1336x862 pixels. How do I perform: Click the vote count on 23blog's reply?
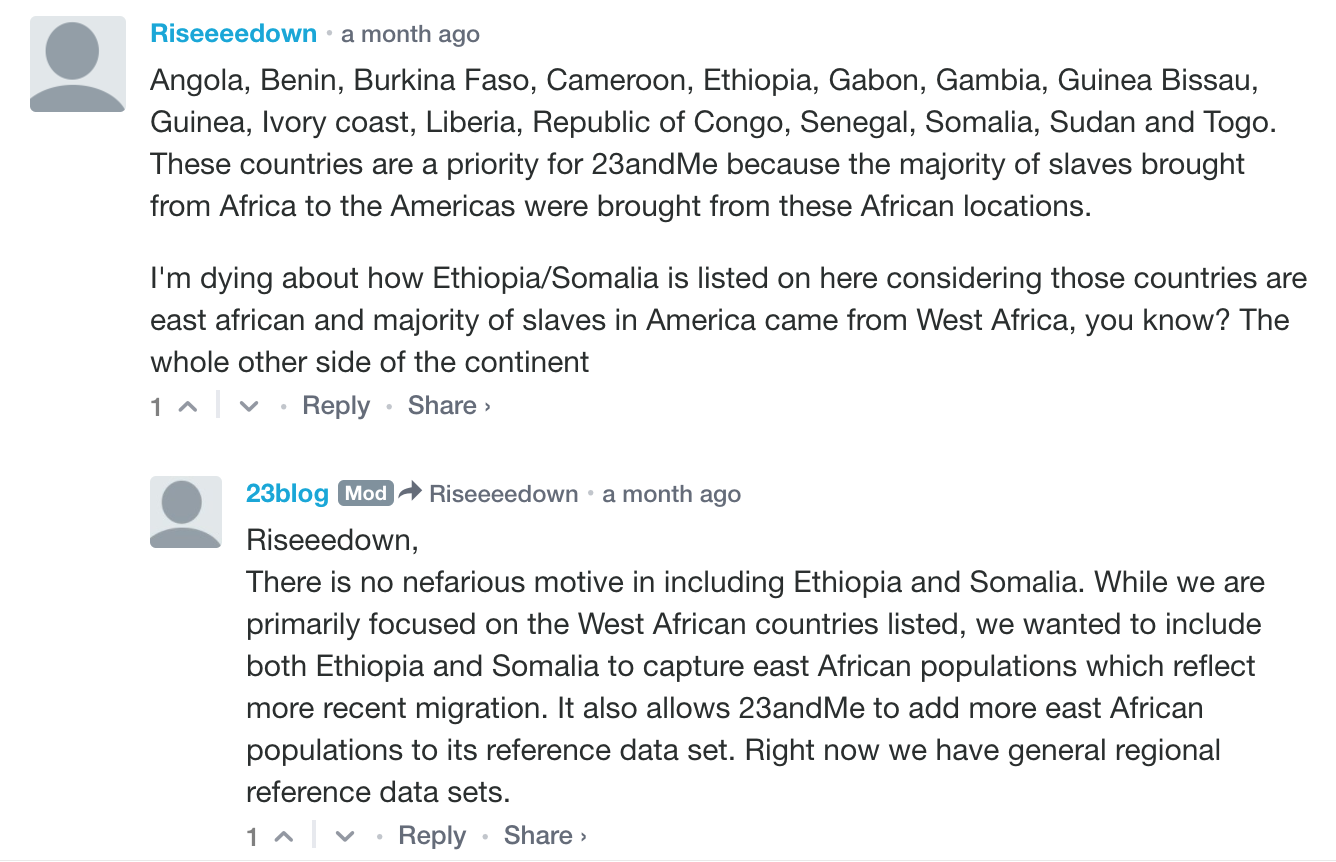click(252, 837)
